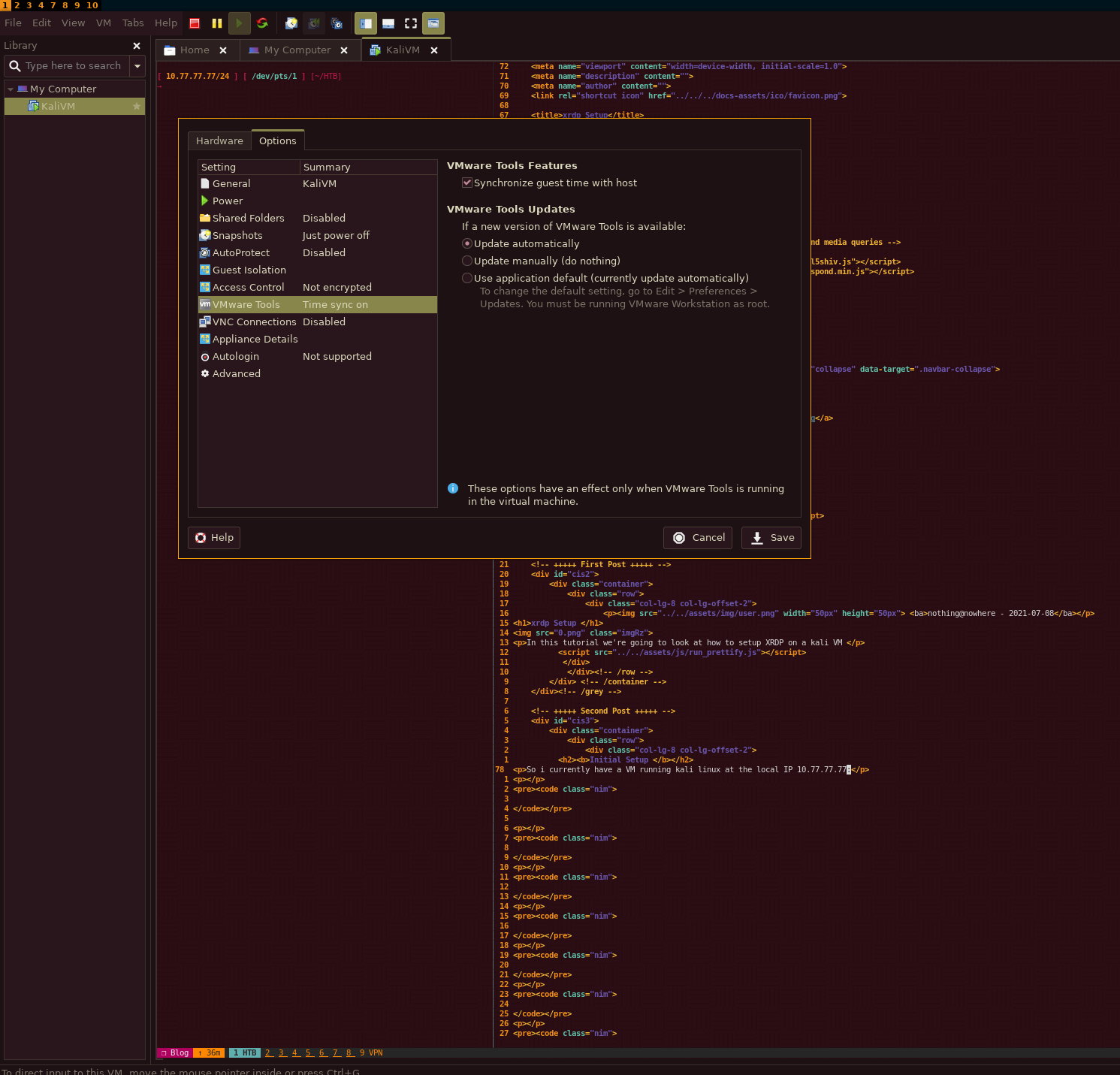The image size is (1120, 1075).
Task: Switch to the My Computer tab
Action: (x=297, y=50)
